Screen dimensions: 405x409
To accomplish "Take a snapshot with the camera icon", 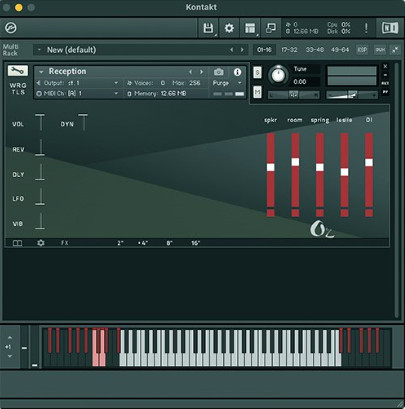I will click(x=219, y=72).
